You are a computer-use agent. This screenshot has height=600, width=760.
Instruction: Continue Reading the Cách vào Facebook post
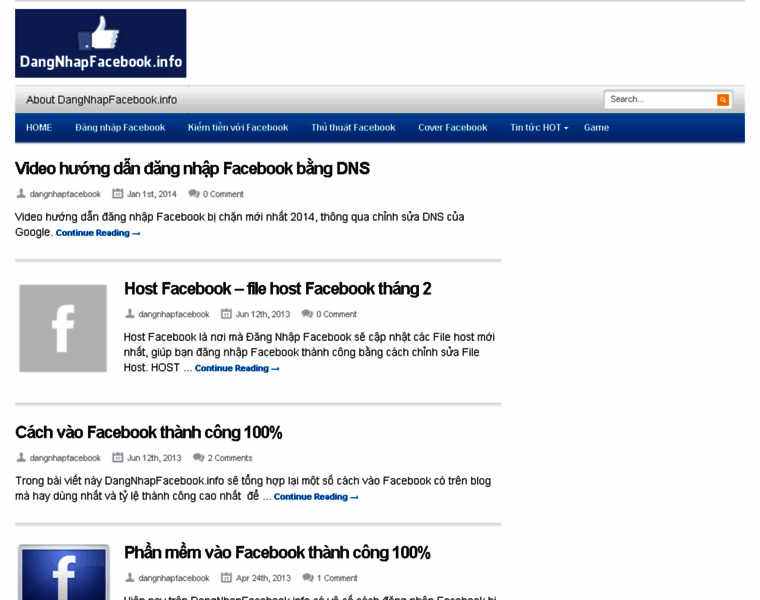[x=316, y=497]
